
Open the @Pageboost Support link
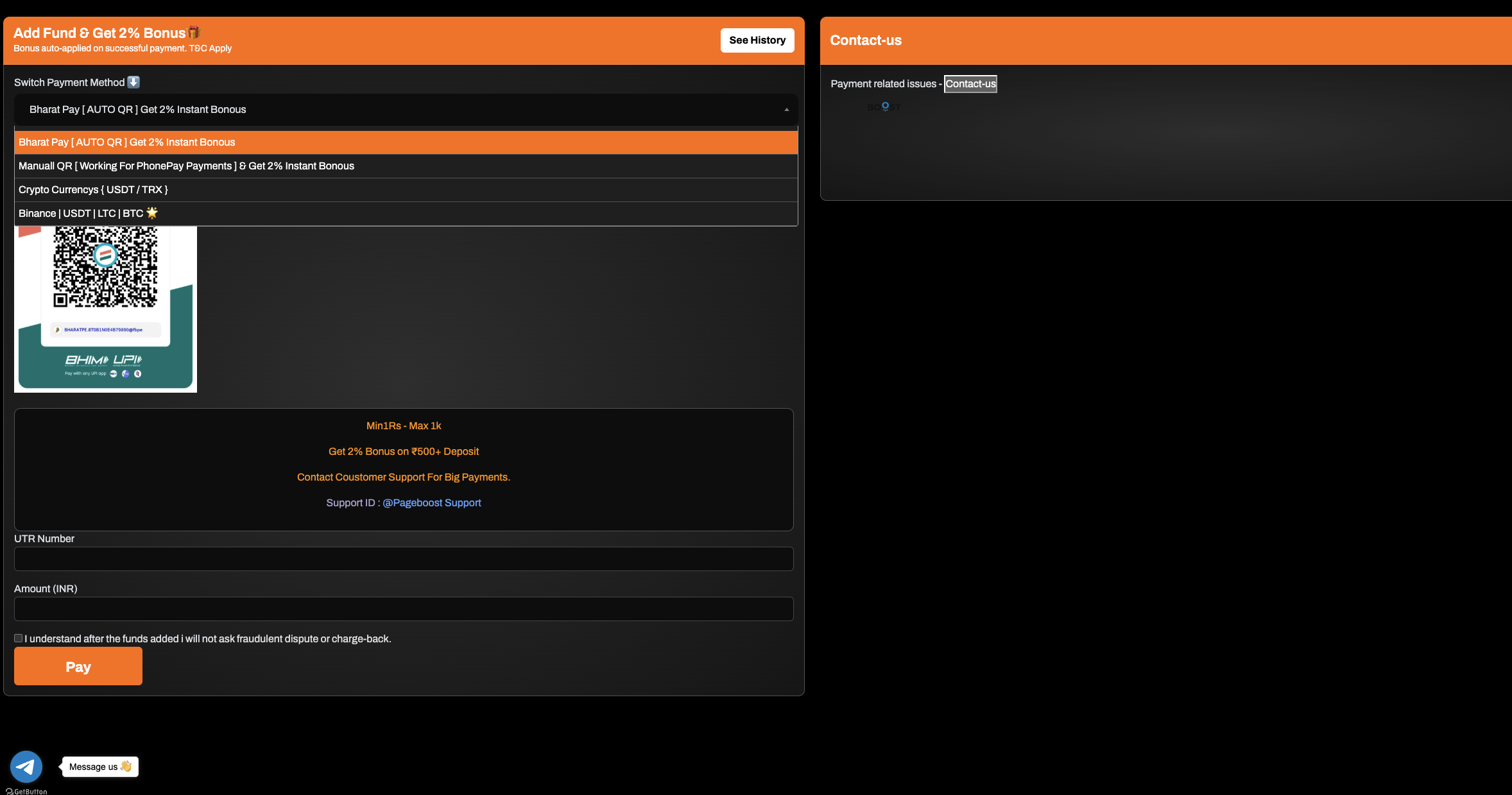point(431,502)
